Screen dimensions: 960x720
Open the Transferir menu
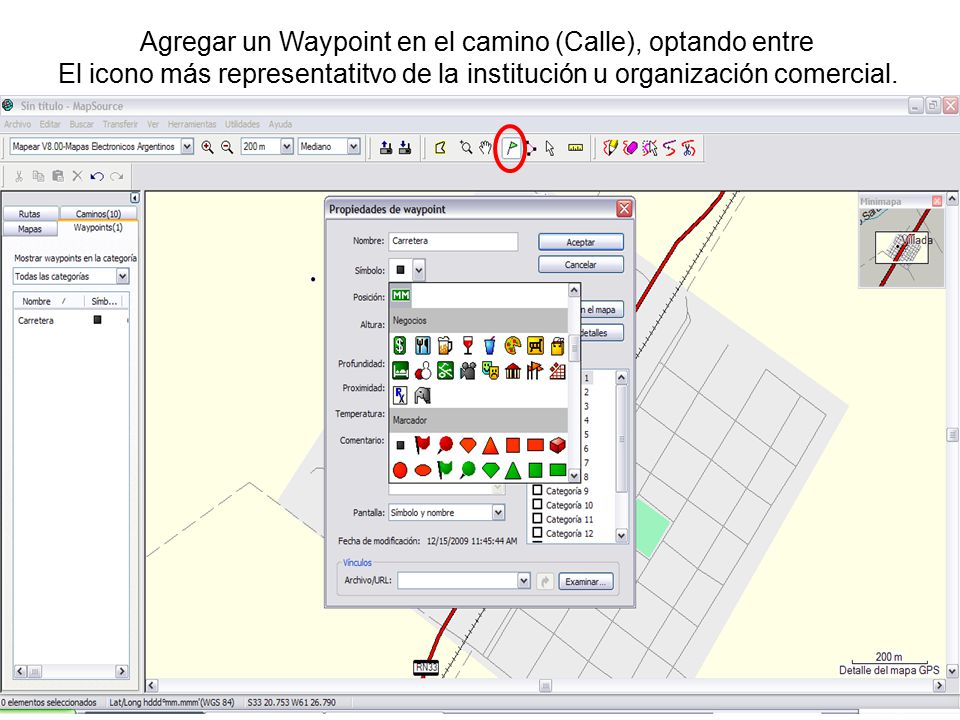click(120, 124)
